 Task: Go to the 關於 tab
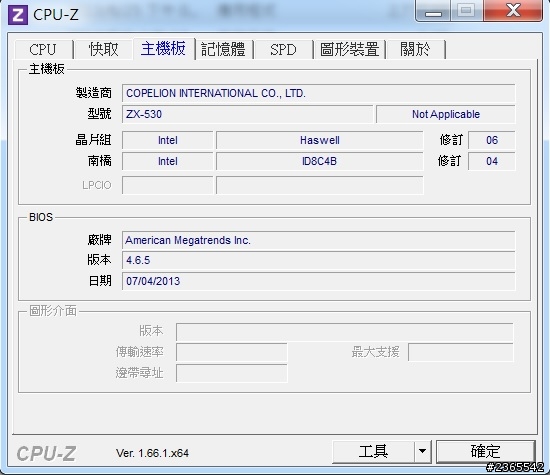pos(415,49)
